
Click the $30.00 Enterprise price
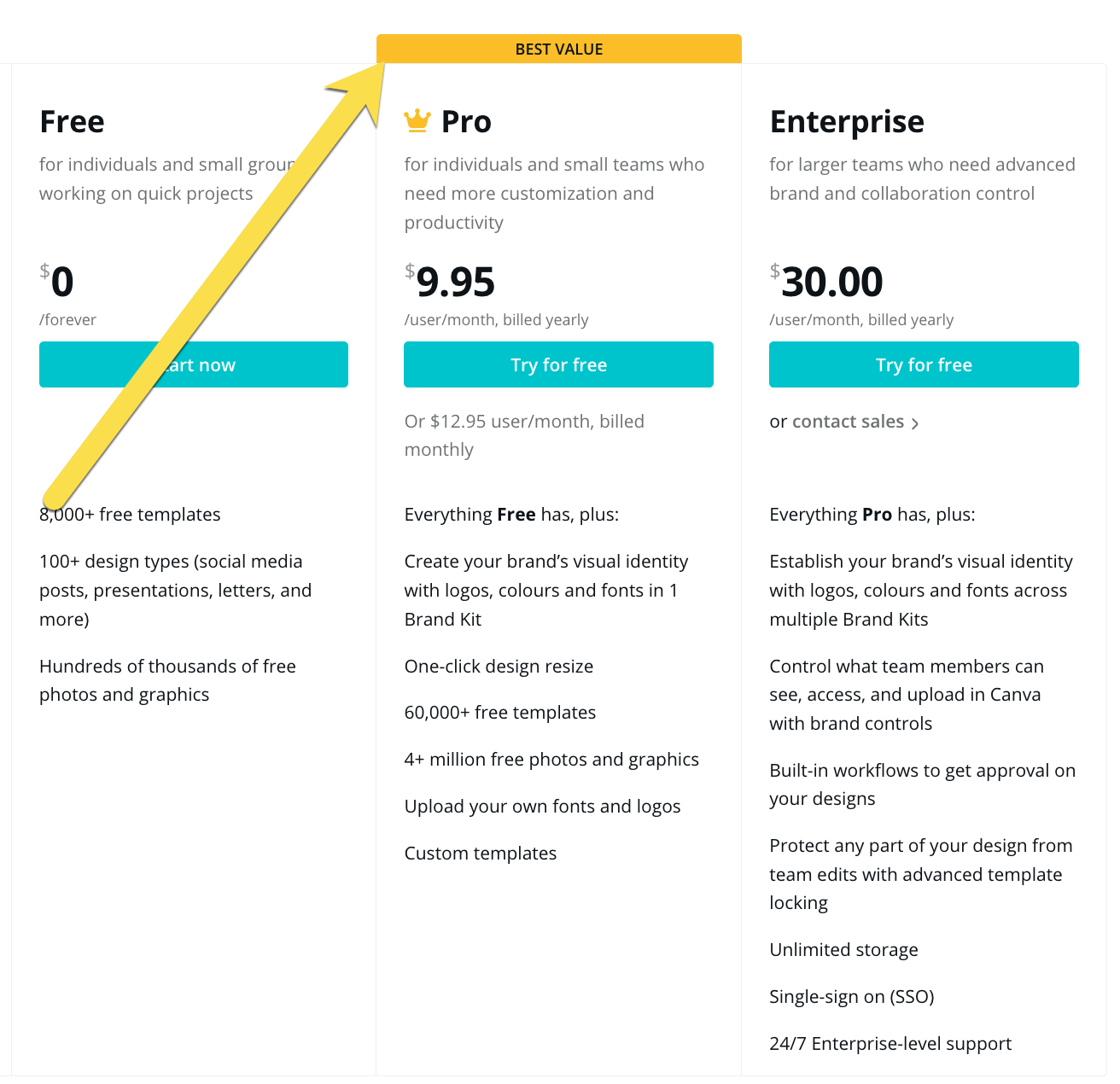coord(826,282)
